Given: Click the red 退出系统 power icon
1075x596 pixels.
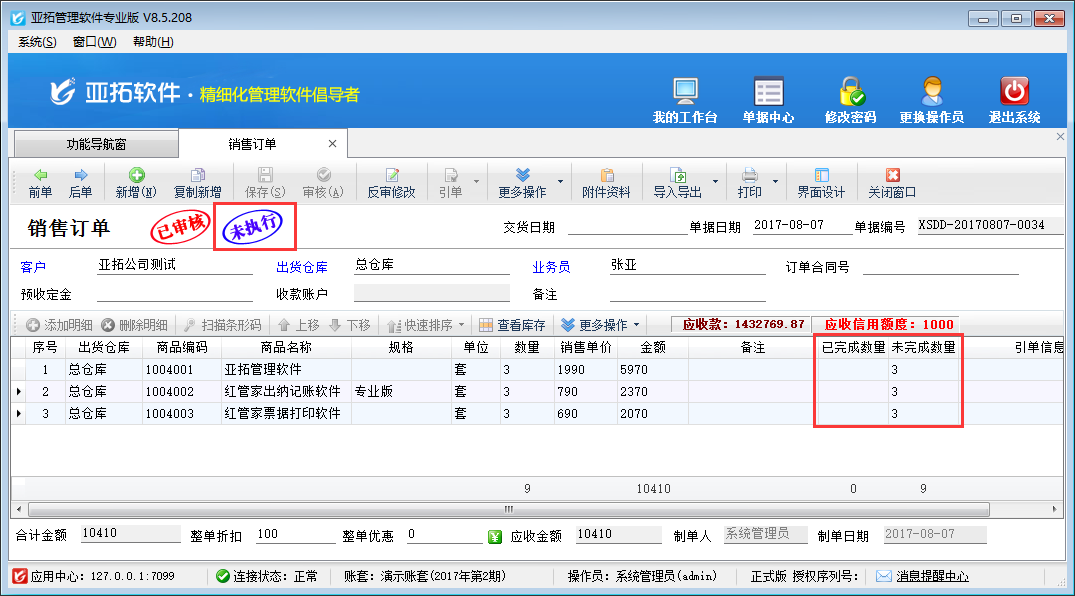Looking at the screenshot, I should (x=1014, y=100).
